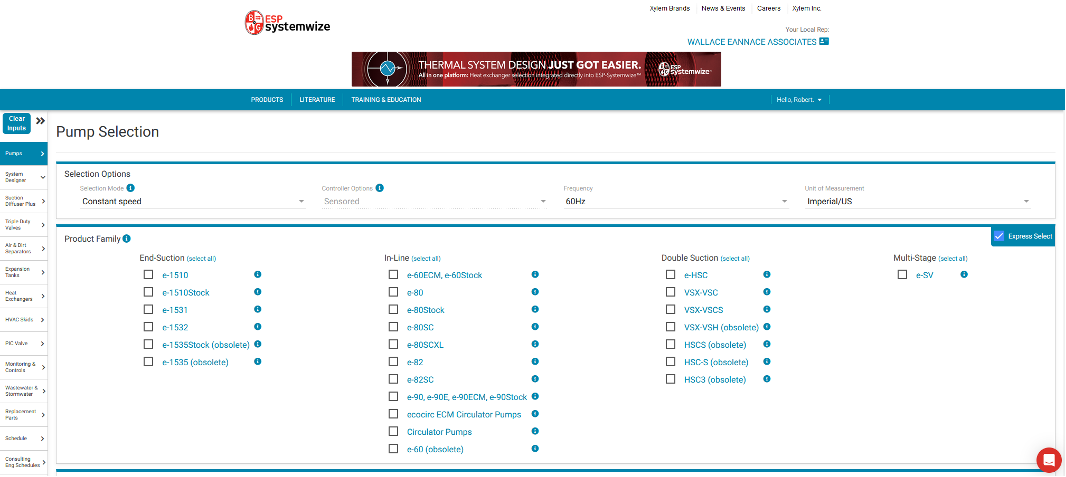Viewport: 1066px width, 477px height.
Task: Open Heat Exchangers in the sidebar
Action: (23, 298)
